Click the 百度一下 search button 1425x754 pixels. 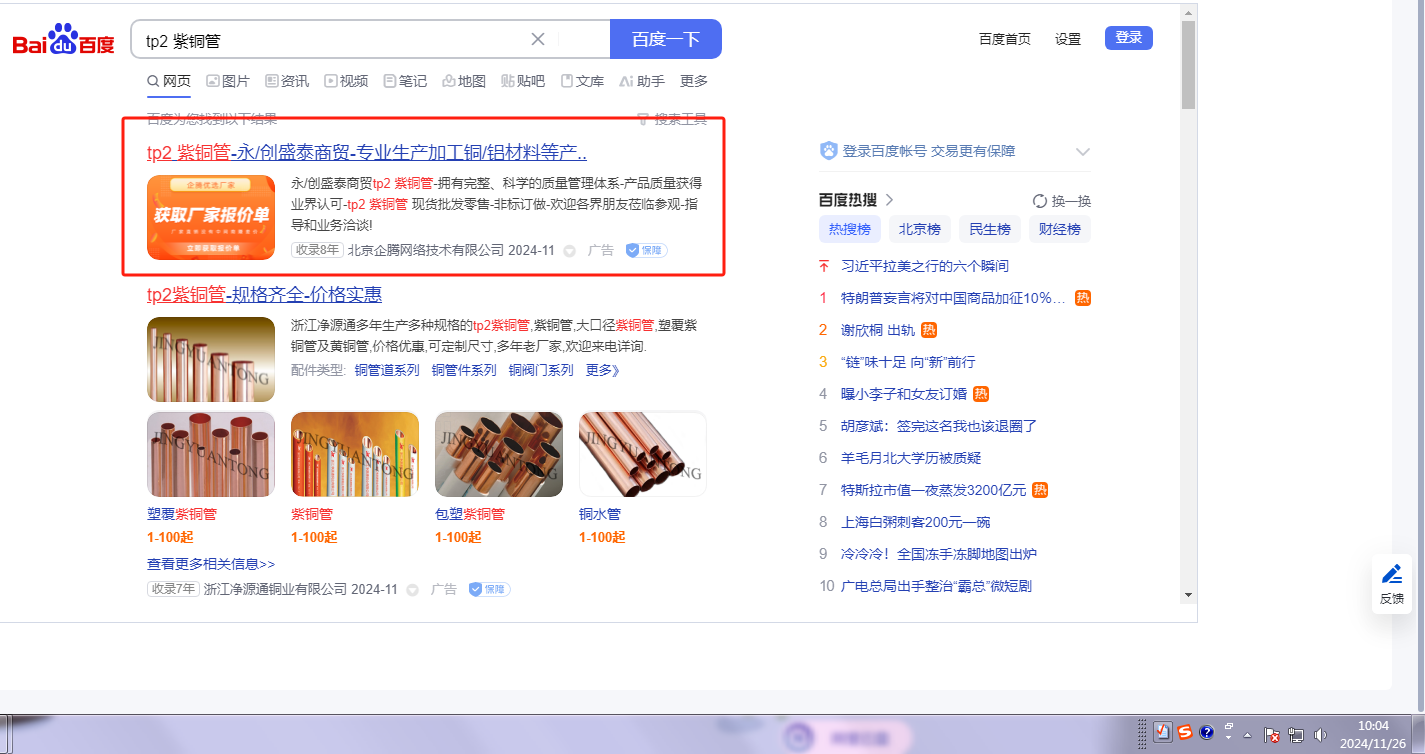[x=666, y=40]
